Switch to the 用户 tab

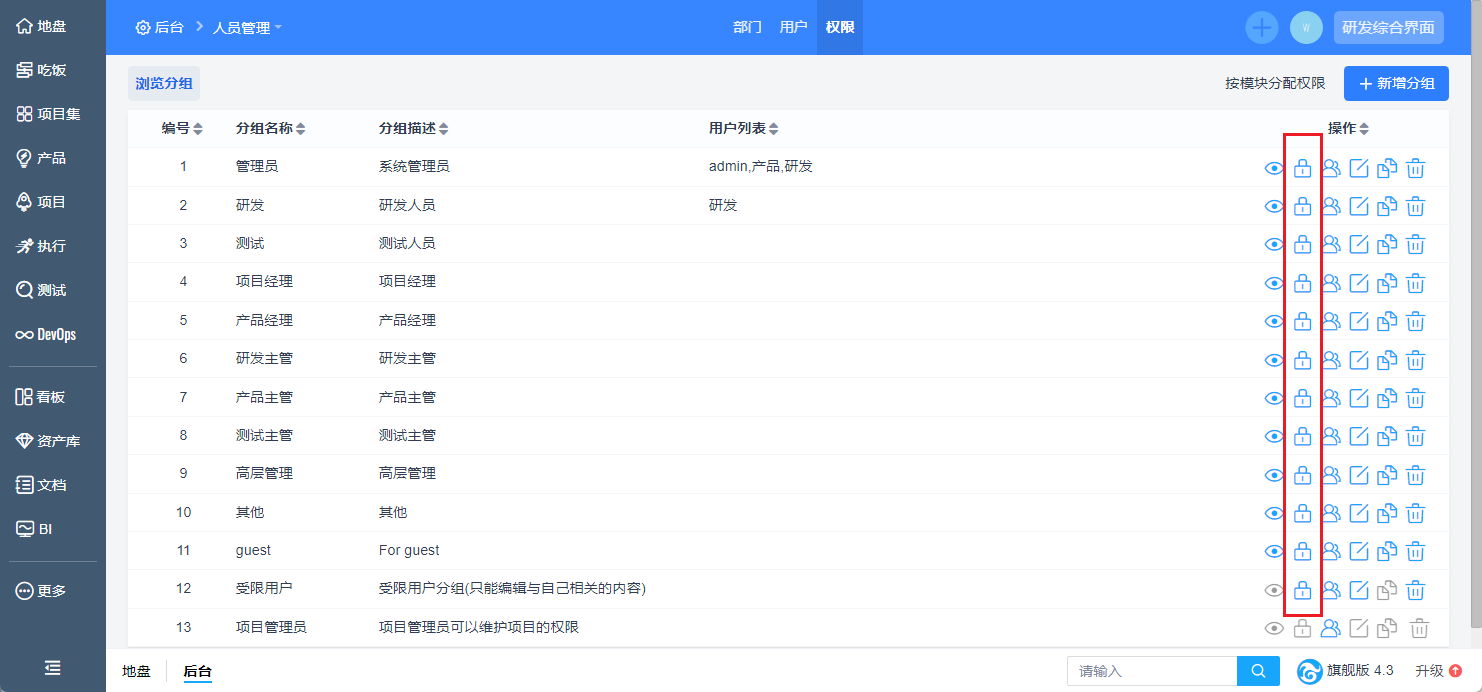click(x=793, y=28)
